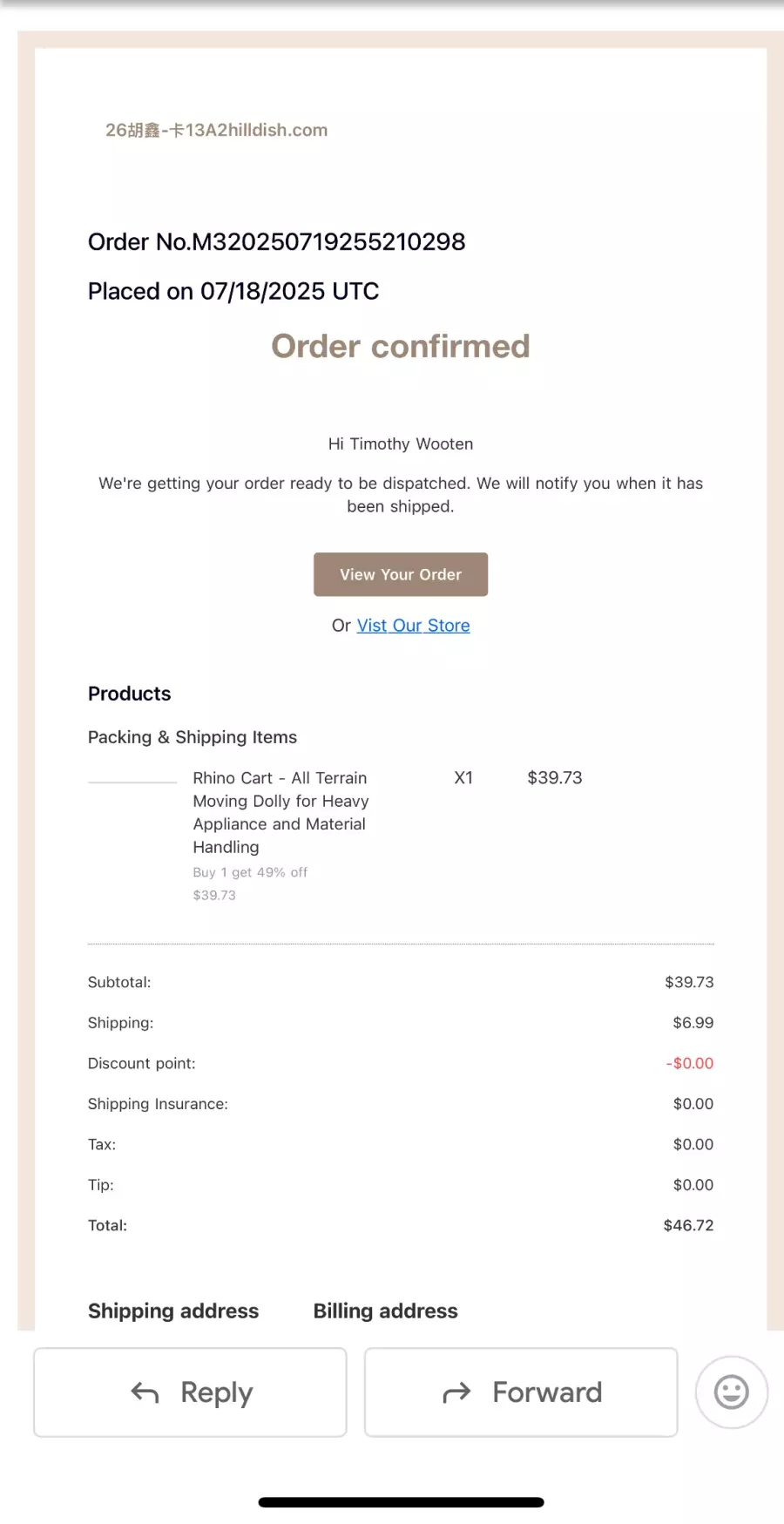Tap the $46.72 order total

pos(688,1225)
